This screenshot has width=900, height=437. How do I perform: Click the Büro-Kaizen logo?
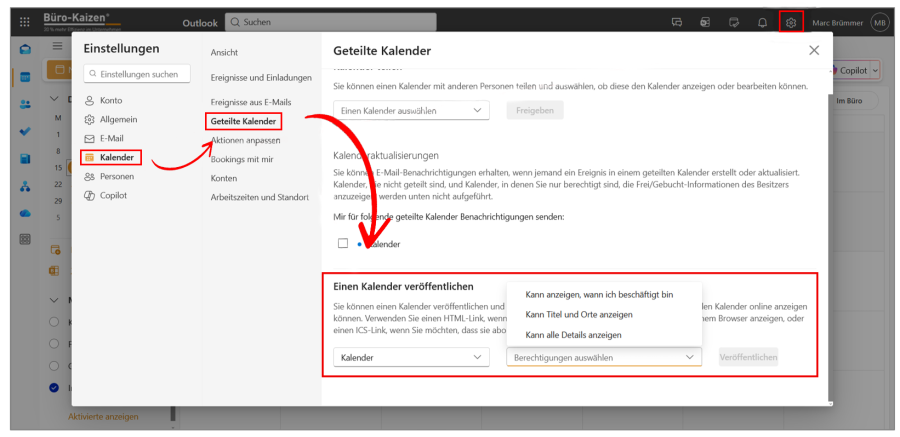(82, 21)
